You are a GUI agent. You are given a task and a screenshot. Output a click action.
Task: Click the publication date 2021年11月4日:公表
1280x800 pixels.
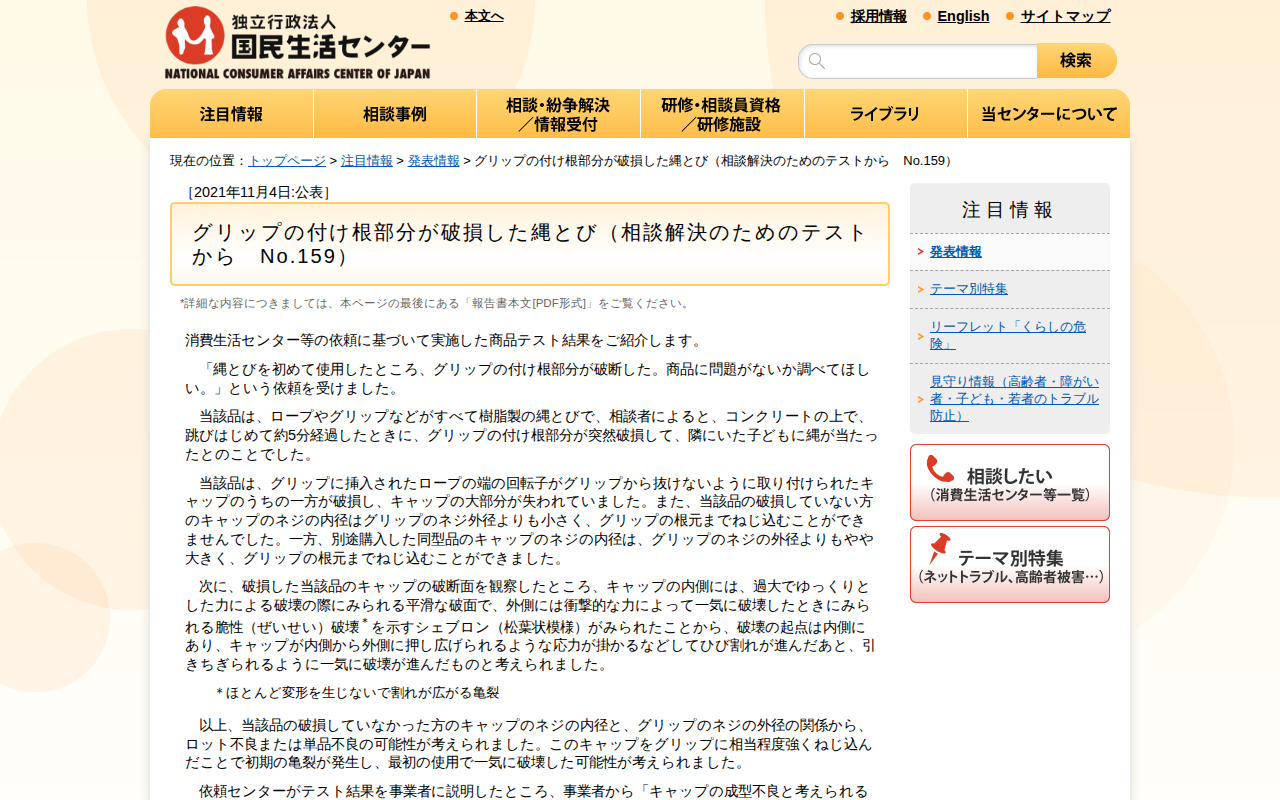258,192
